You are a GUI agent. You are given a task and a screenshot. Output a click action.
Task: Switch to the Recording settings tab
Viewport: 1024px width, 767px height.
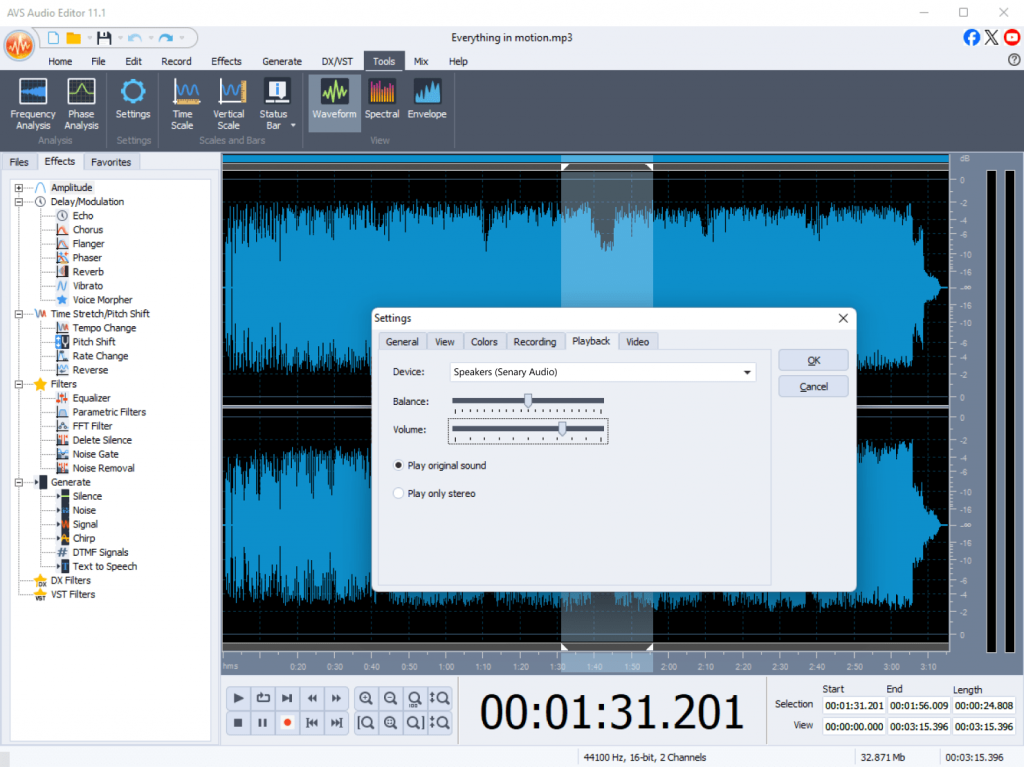coord(534,342)
